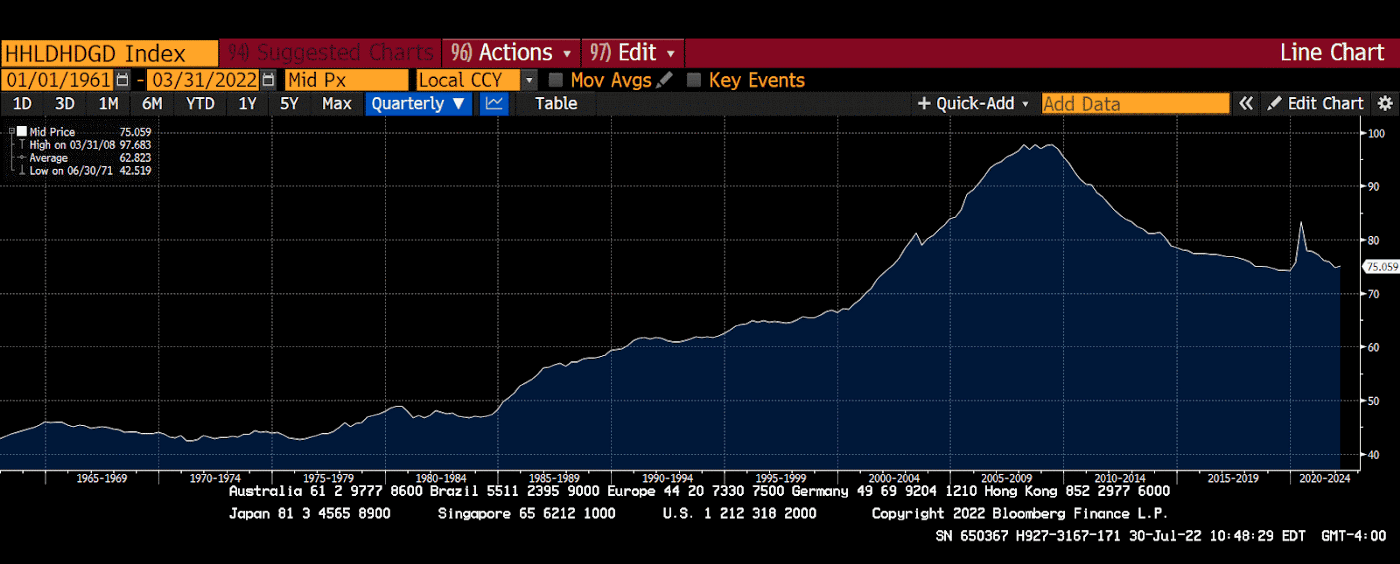Open the end date calendar picker
1400x564 pixels.
tap(268, 80)
